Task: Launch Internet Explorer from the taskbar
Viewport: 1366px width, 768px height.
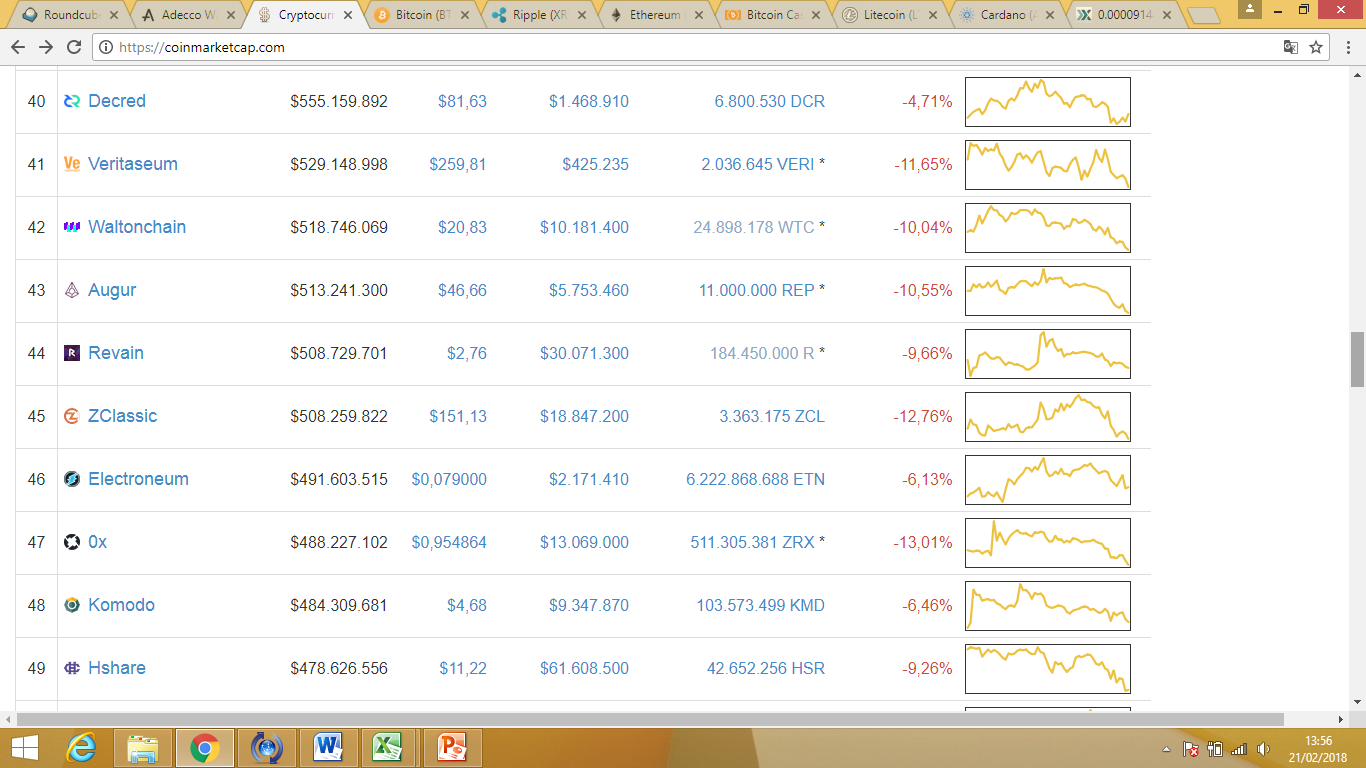Action: coord(81,748)
